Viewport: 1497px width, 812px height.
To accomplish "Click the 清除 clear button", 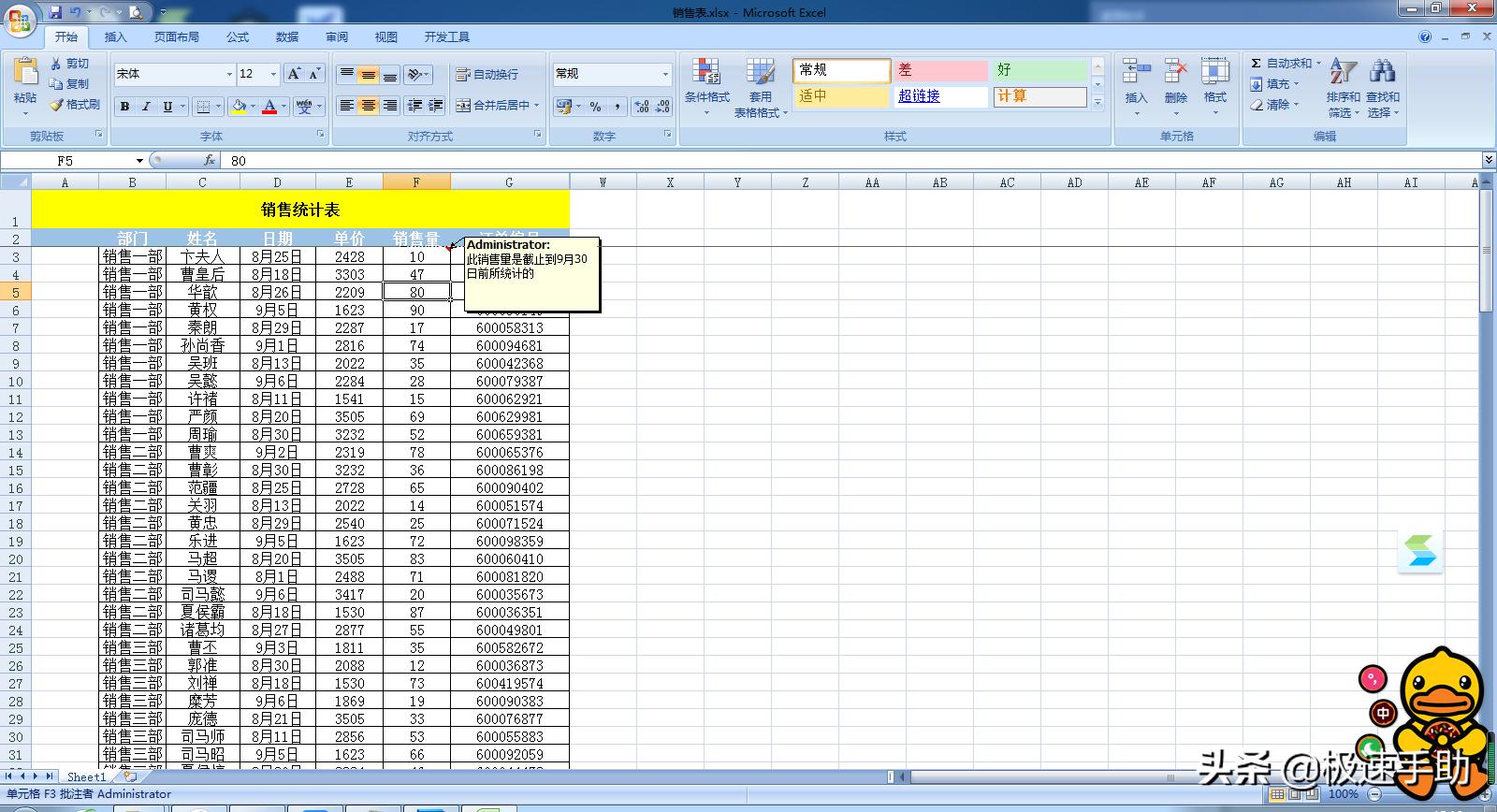I will tap(1275, 105).
